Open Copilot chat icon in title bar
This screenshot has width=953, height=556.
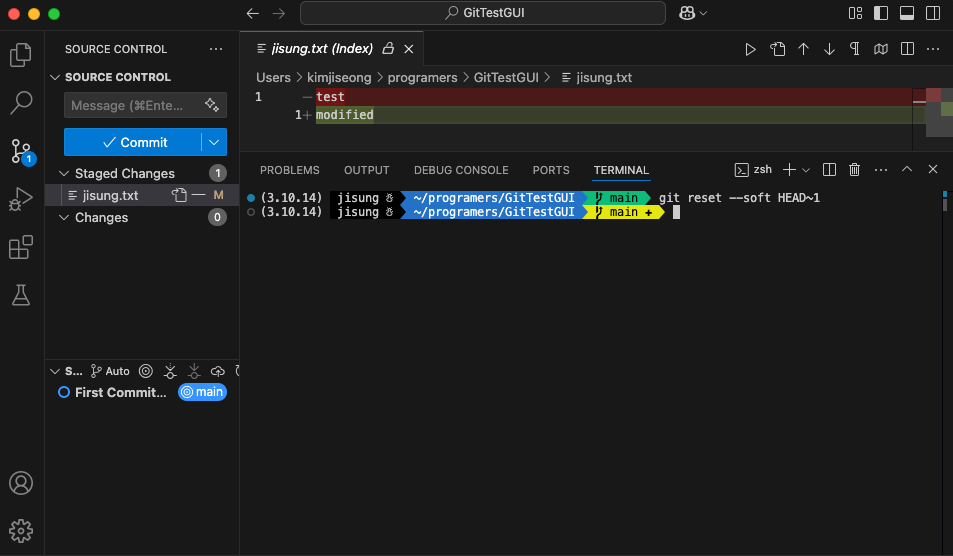687,13
